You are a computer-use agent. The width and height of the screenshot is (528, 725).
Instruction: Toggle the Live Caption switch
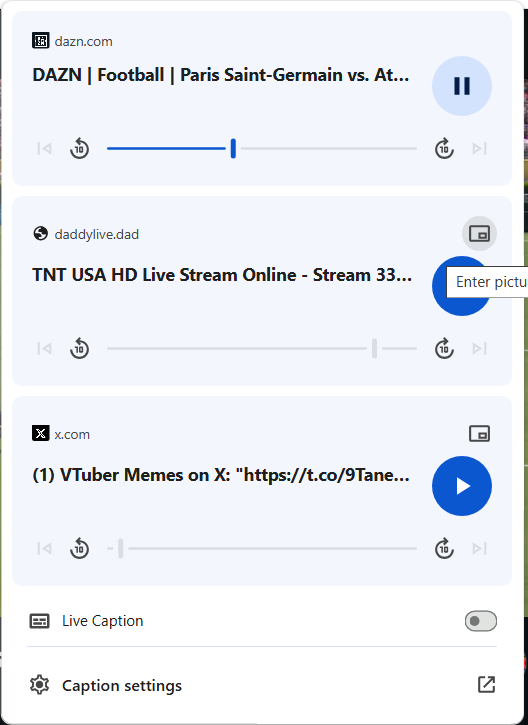pyautogui.click(x=481, y=621)
